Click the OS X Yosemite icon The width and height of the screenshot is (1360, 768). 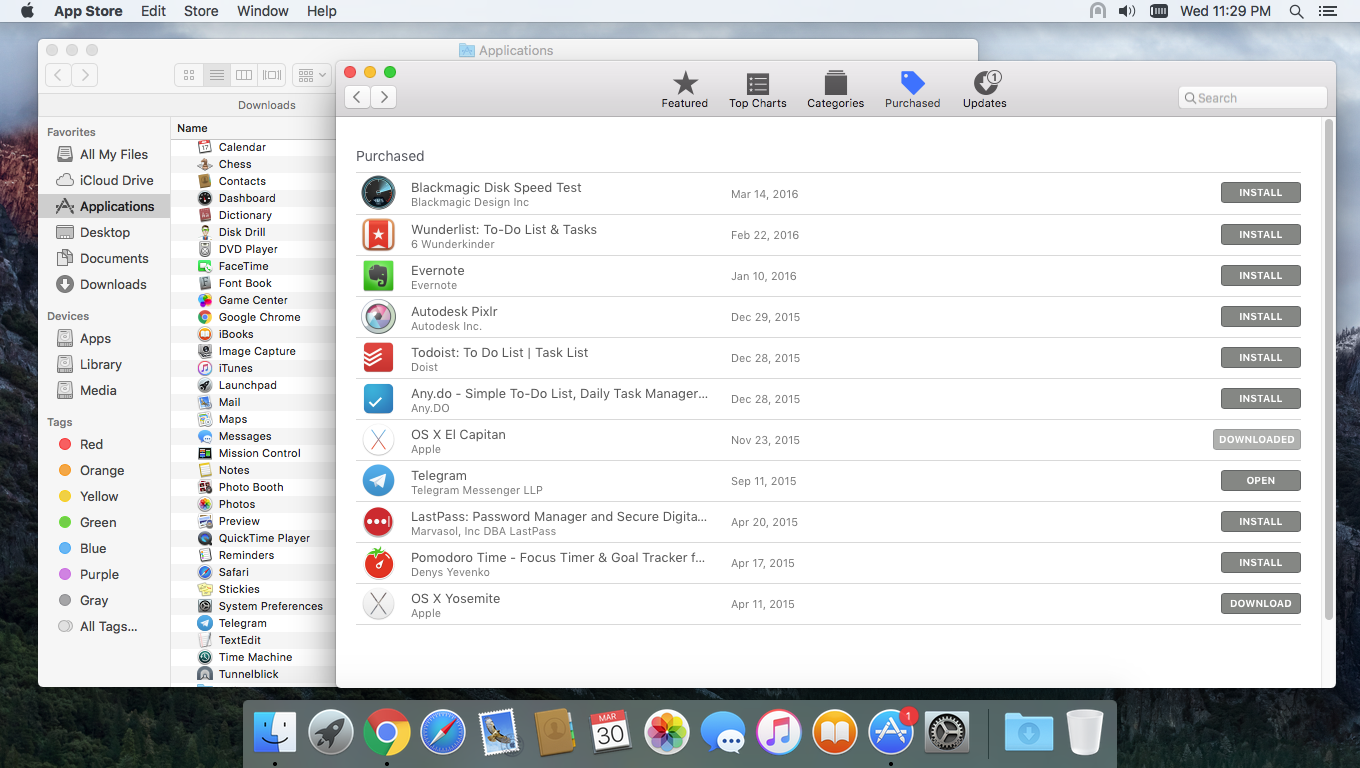click(x=378, y=603)
